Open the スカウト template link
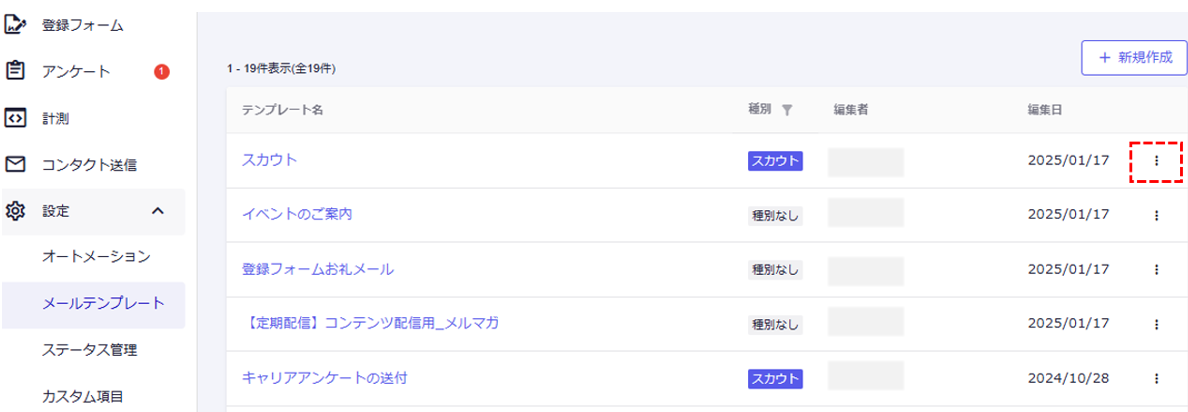 pyautogui.click(x=270, y=160)
